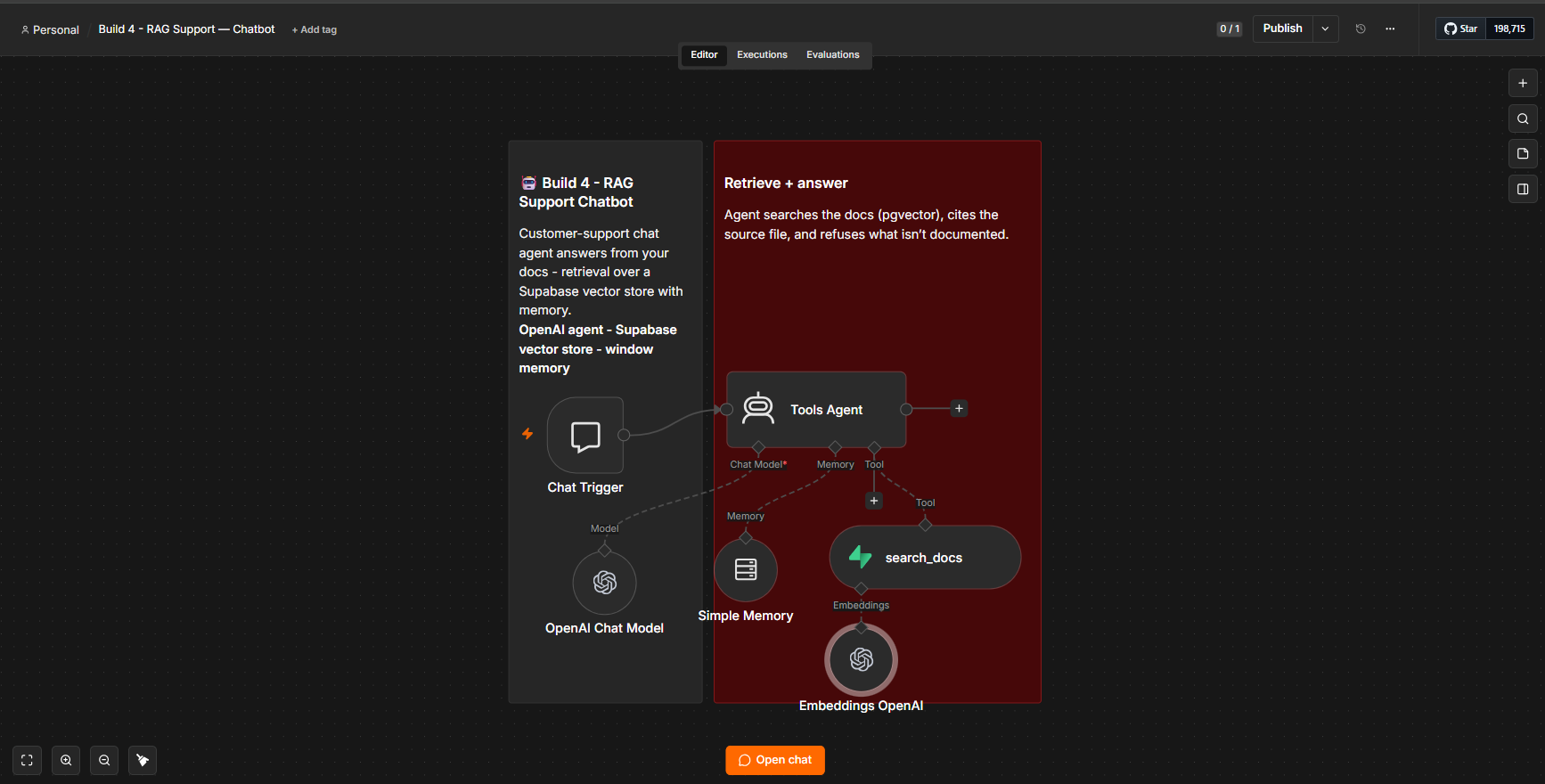Click Add tag next to workflow name
The width and height of the screenshot is (1545, 784).
coord(315,30)
